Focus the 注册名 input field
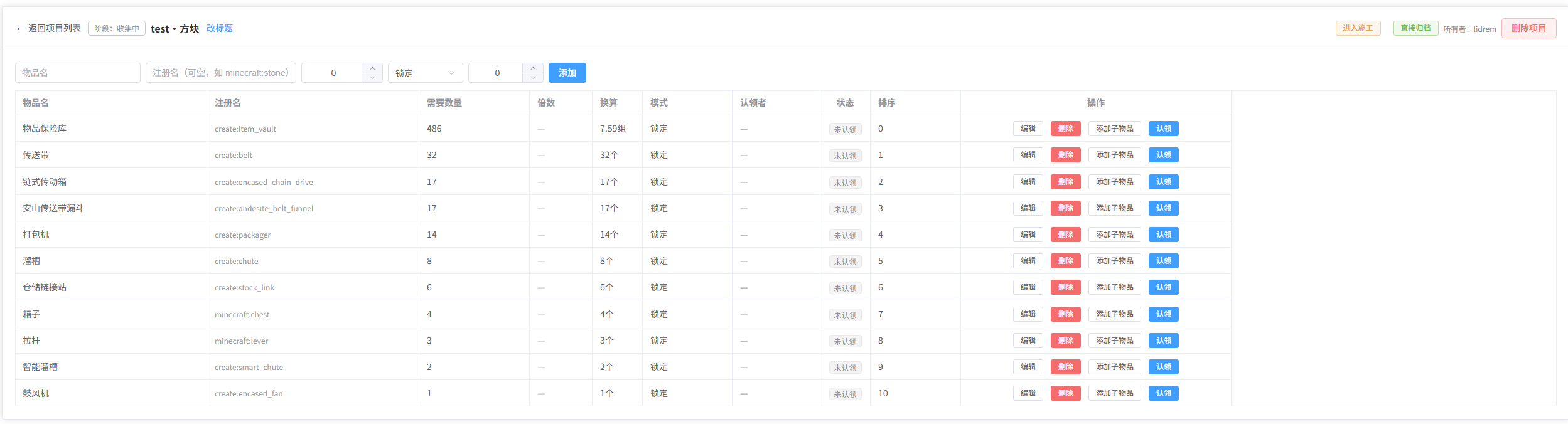This screenshot has width=1568, height=424. tap(221, 73)
